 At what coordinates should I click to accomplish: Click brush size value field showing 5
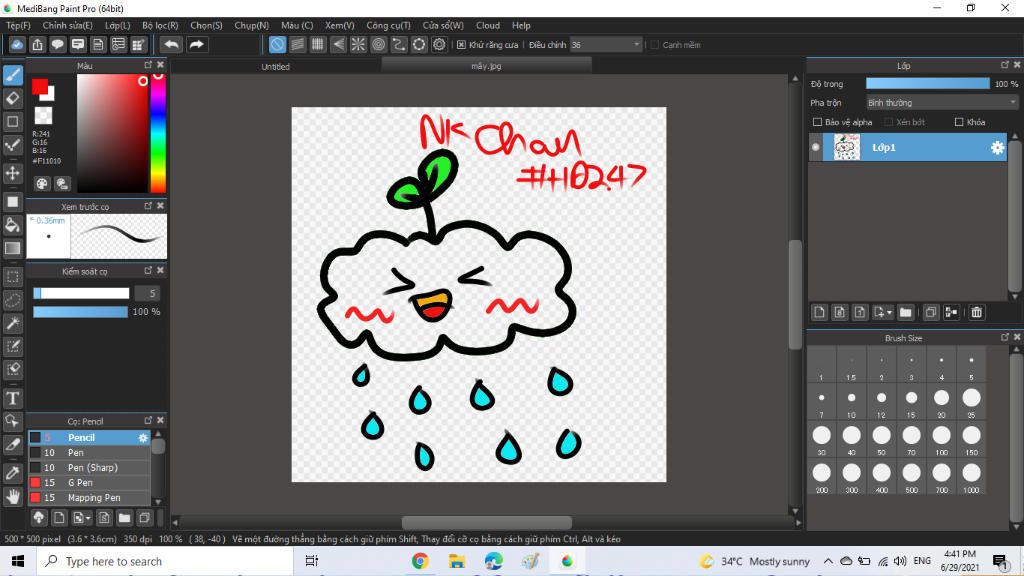click(147, 294)
